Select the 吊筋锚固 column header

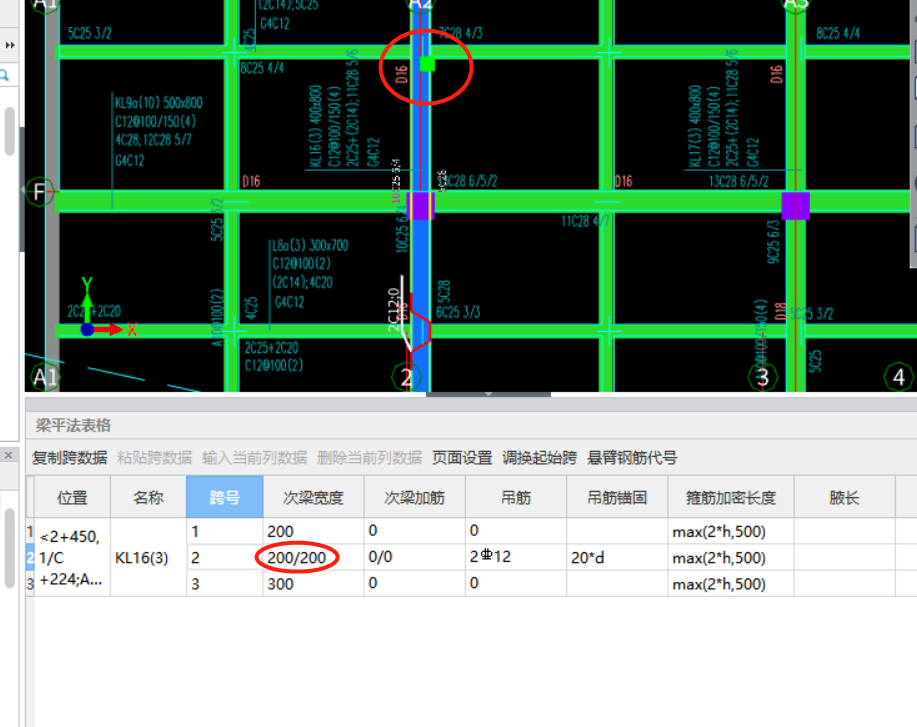tap(617, 497)
